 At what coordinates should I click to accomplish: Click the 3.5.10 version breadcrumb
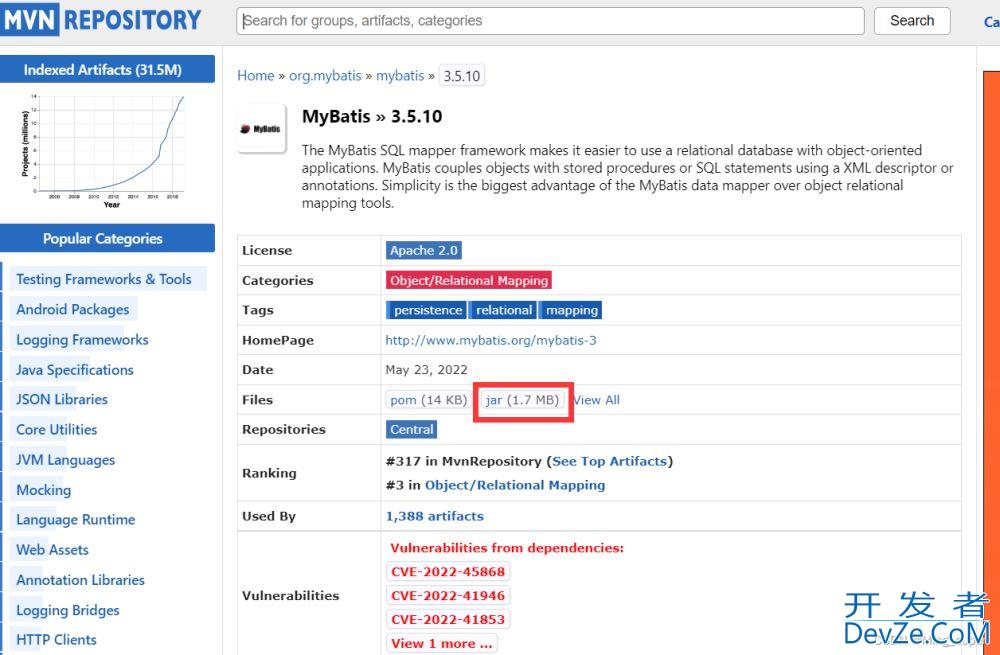462,76
